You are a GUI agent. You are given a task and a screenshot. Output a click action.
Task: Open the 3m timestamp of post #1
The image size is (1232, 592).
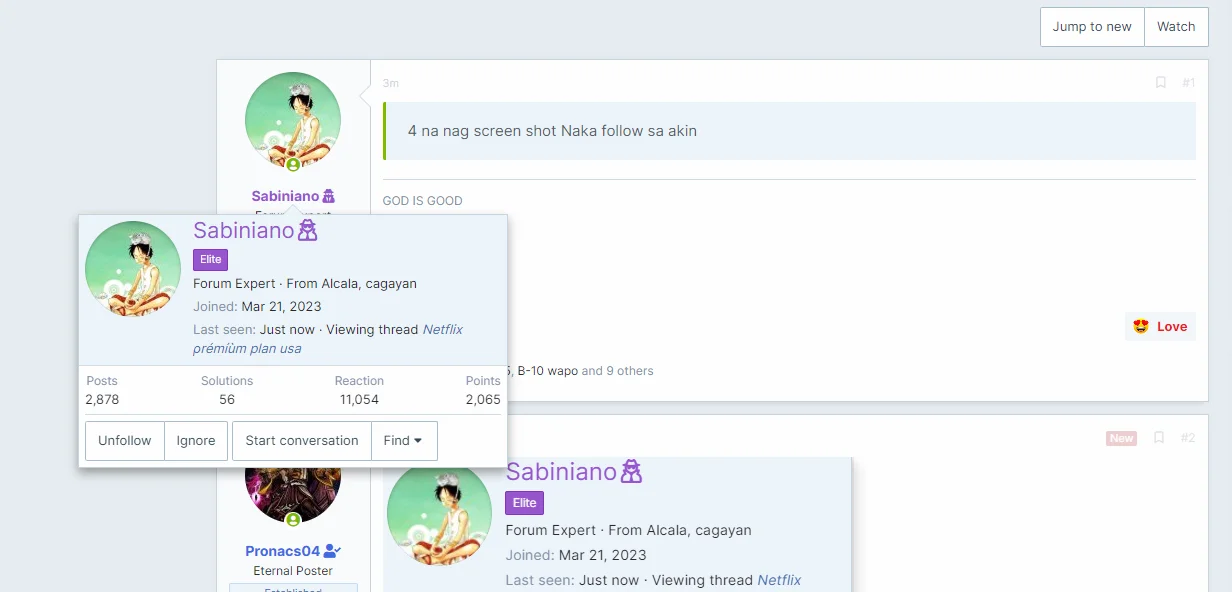[391, 83]
